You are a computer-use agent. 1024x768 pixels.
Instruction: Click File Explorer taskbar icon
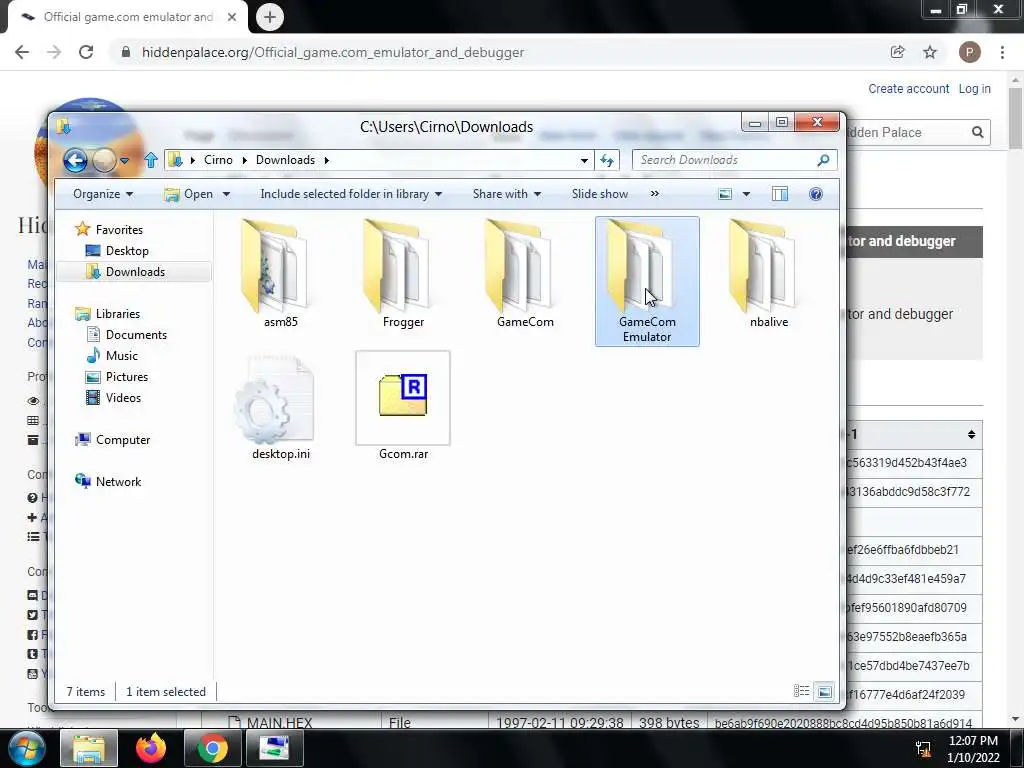coord(89,748)
